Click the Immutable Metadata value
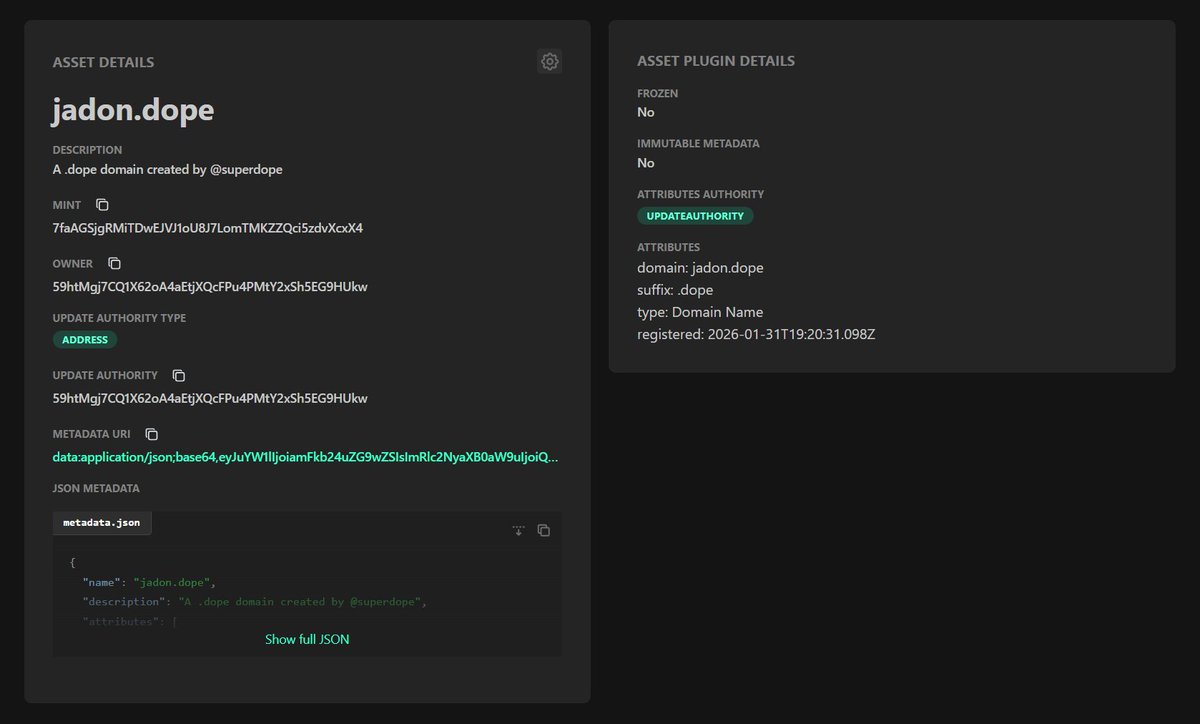This screenshot has height=724, width=1200. pyautogui.click(x=645, y=162)
